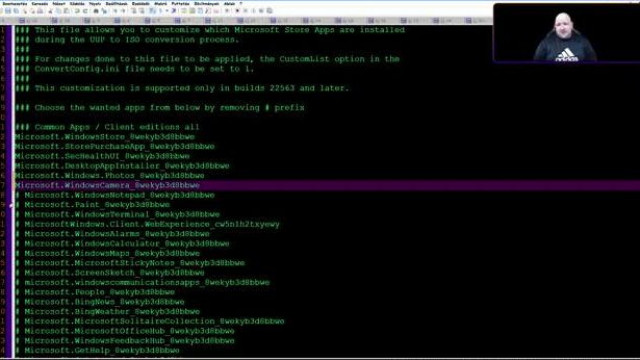Click the commented line Microsoft.WindowsFeedbackHub
The width and height of the screenshot is (640, 360).
coord(125,341)
